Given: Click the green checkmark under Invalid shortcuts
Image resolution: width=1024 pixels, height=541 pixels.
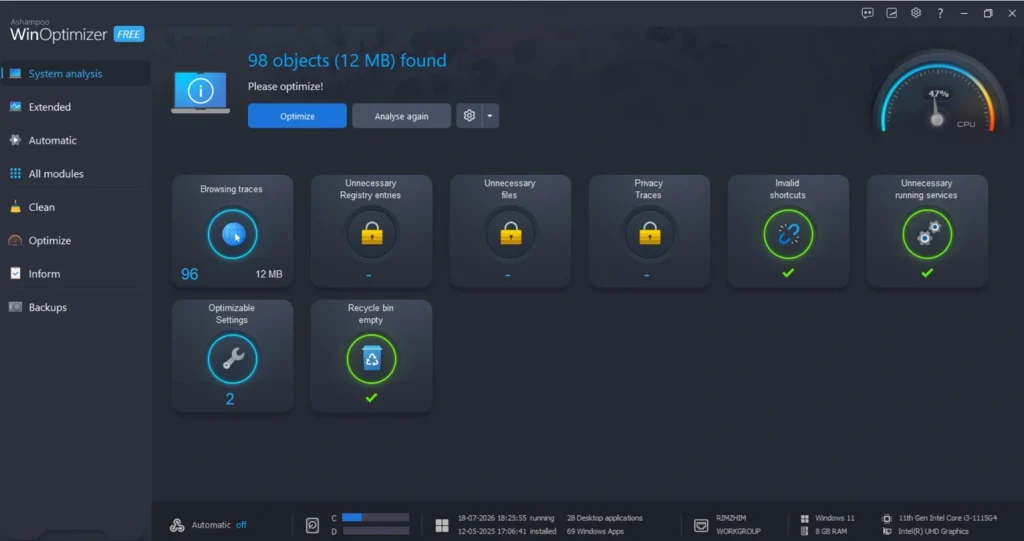Looking at the screenshot, I should click(788, 273).
